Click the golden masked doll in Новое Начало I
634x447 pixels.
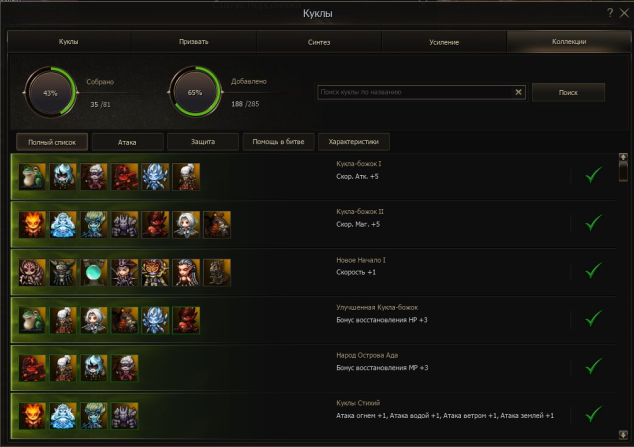(x=155, y=272)
